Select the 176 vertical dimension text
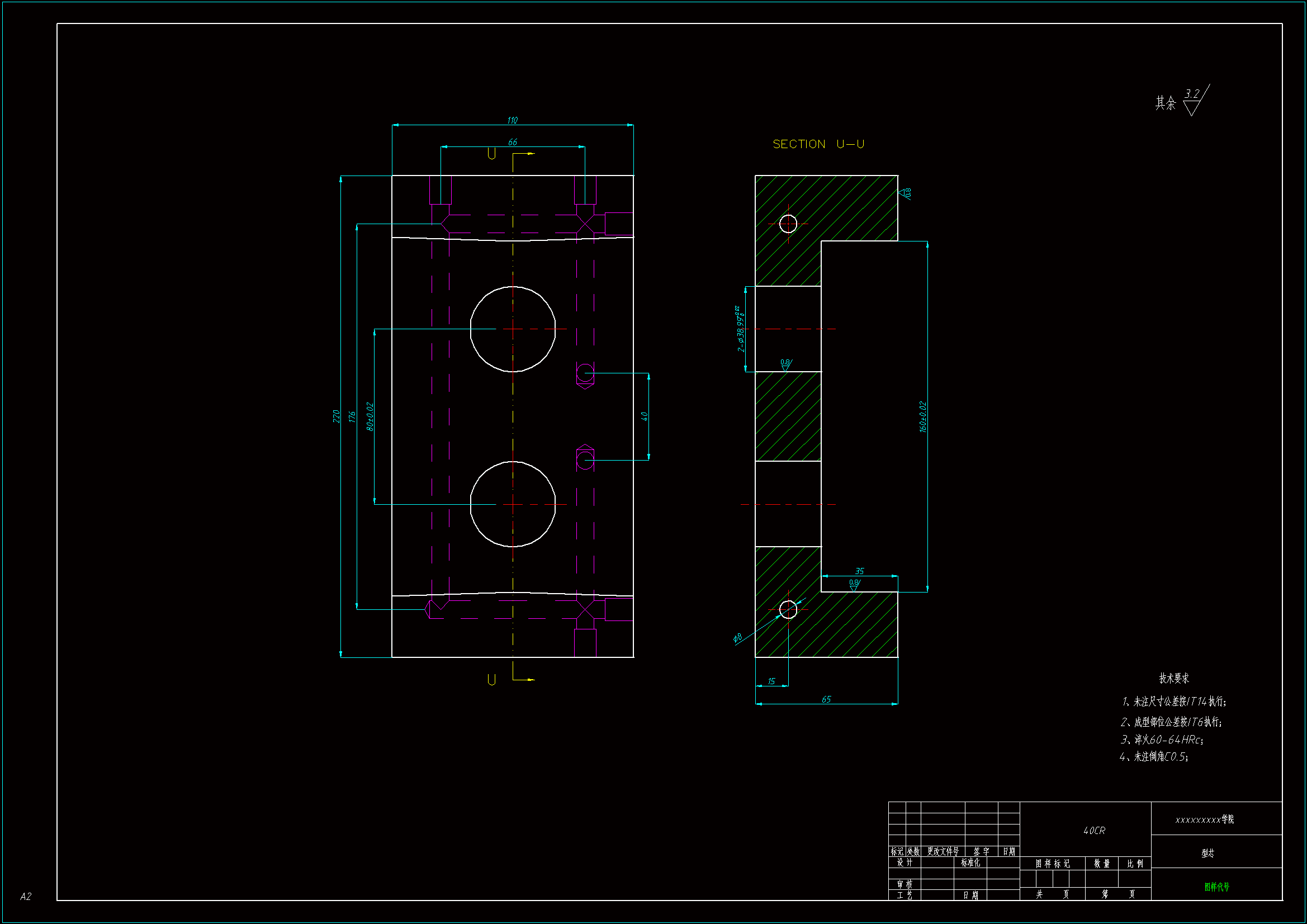Image resolution: width=1307 pixels, height=924 pixels. click(352, 417)
